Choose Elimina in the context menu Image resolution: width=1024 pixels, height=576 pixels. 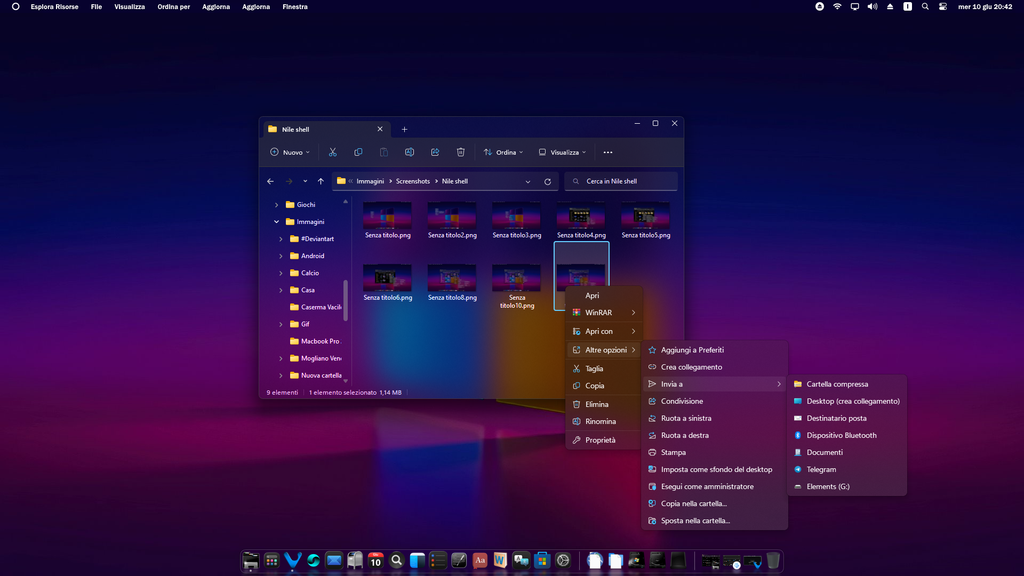click(x=603, y=404)
